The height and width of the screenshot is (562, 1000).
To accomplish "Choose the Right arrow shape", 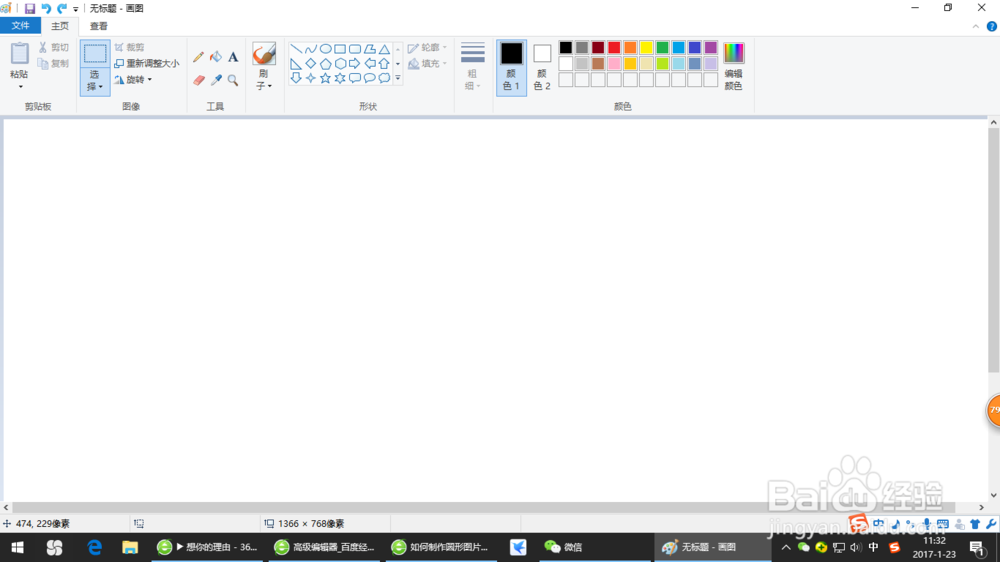I will point(355,64).
